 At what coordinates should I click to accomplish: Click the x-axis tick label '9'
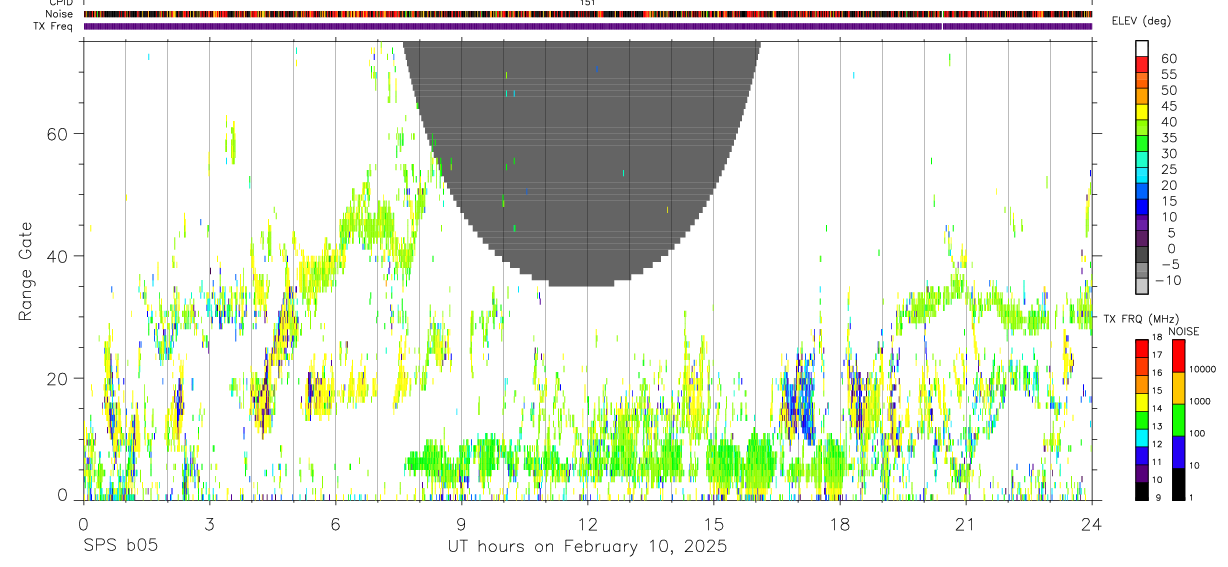point(461,524)
